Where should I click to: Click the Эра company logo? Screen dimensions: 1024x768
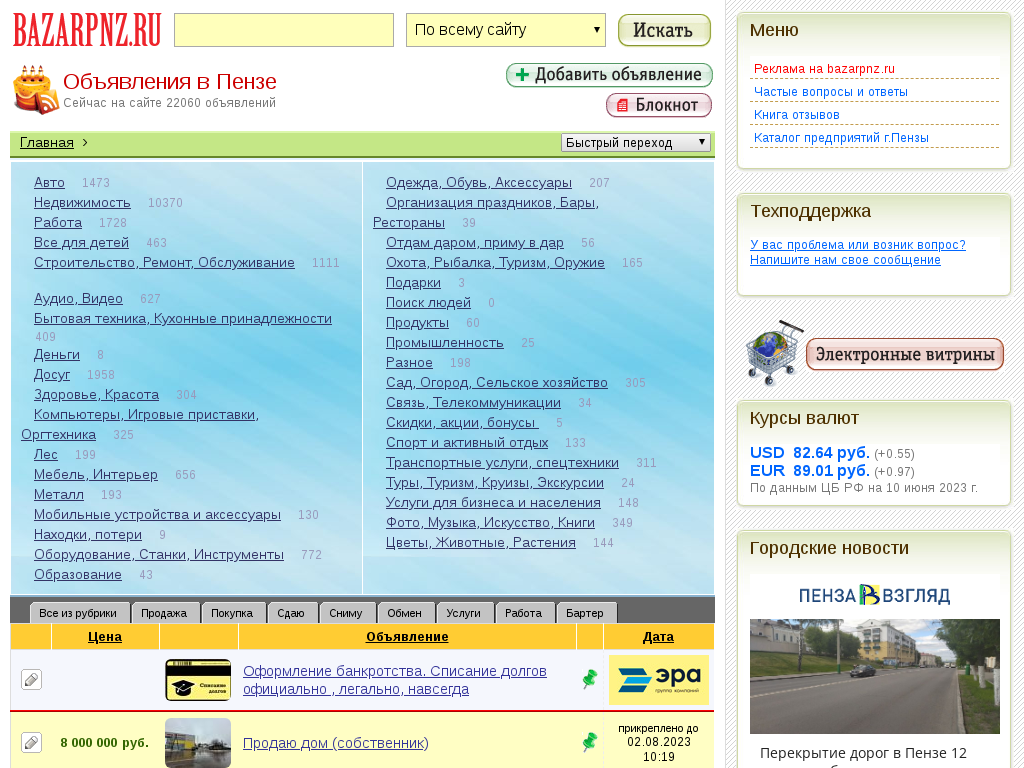(658, 680)
